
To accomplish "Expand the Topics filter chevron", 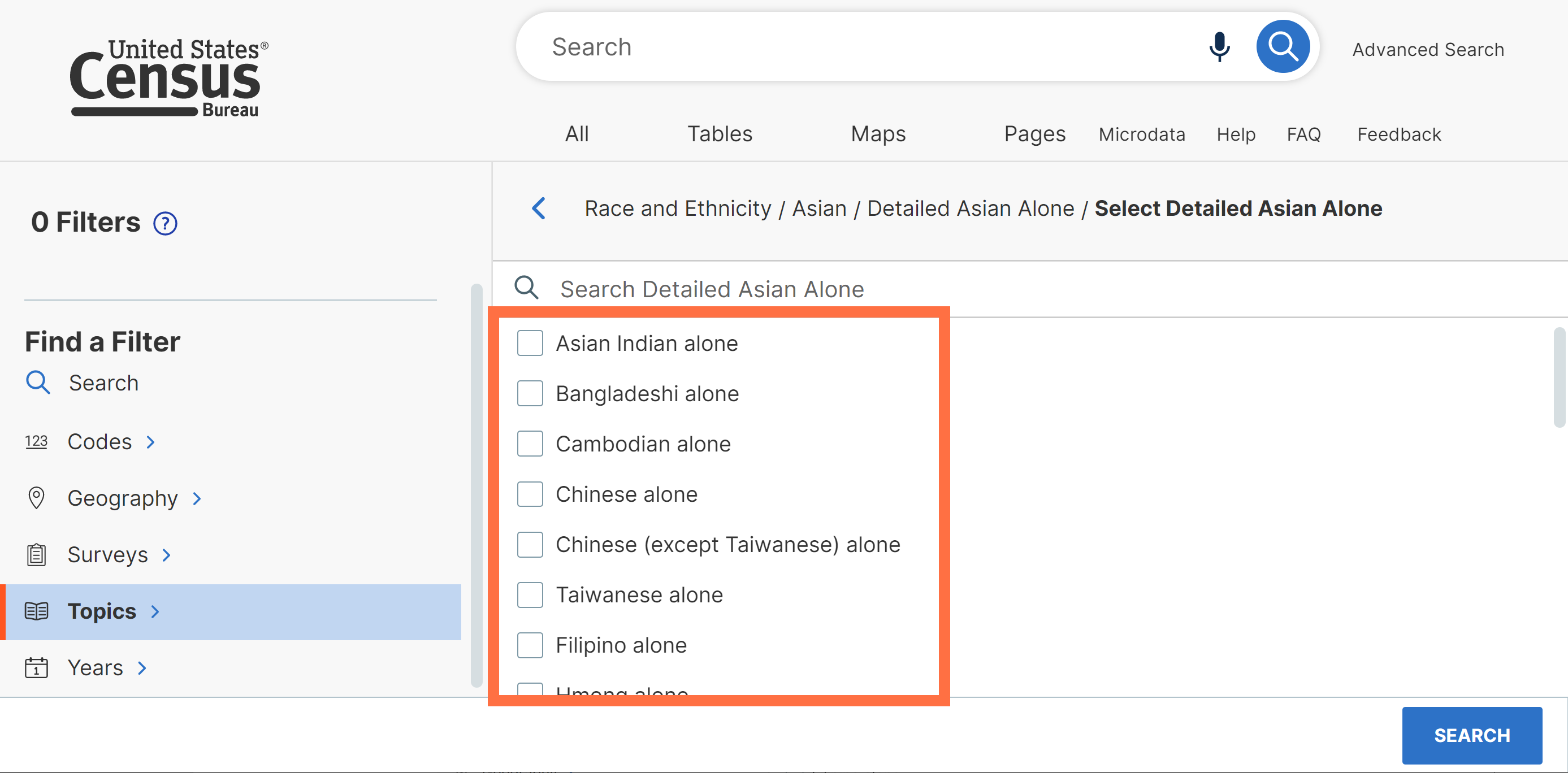I will (155, 612).
